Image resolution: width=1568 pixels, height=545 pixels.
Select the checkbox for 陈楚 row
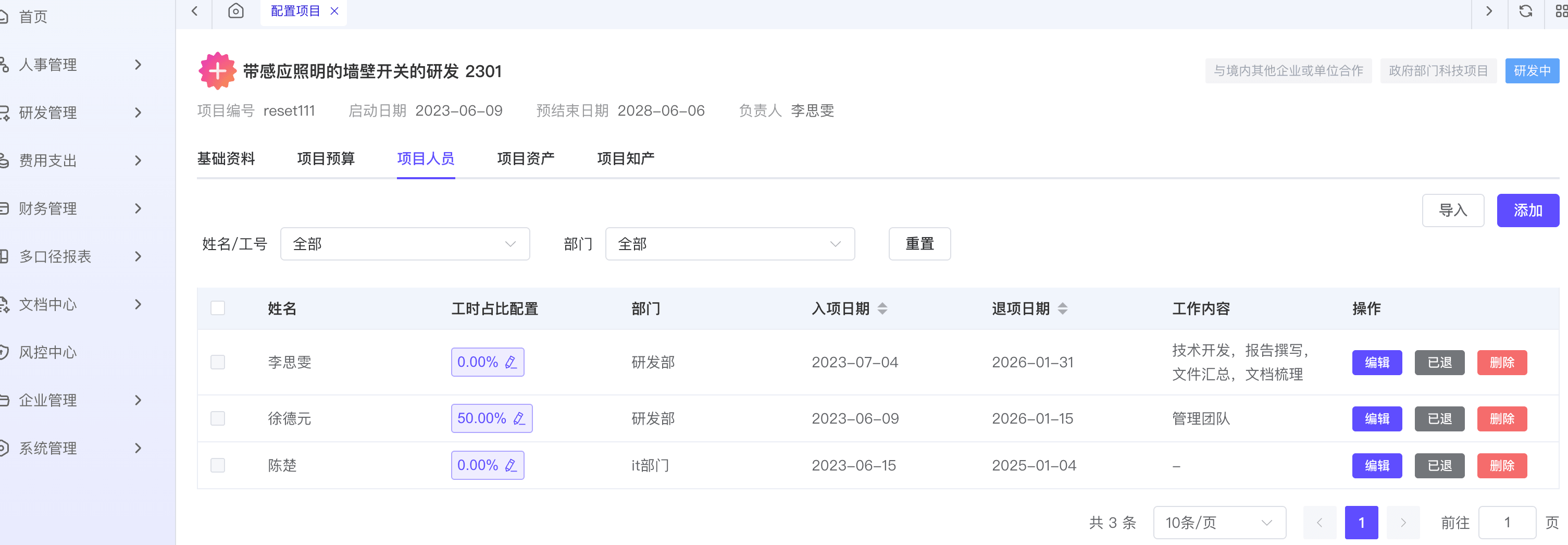point(217,465)
